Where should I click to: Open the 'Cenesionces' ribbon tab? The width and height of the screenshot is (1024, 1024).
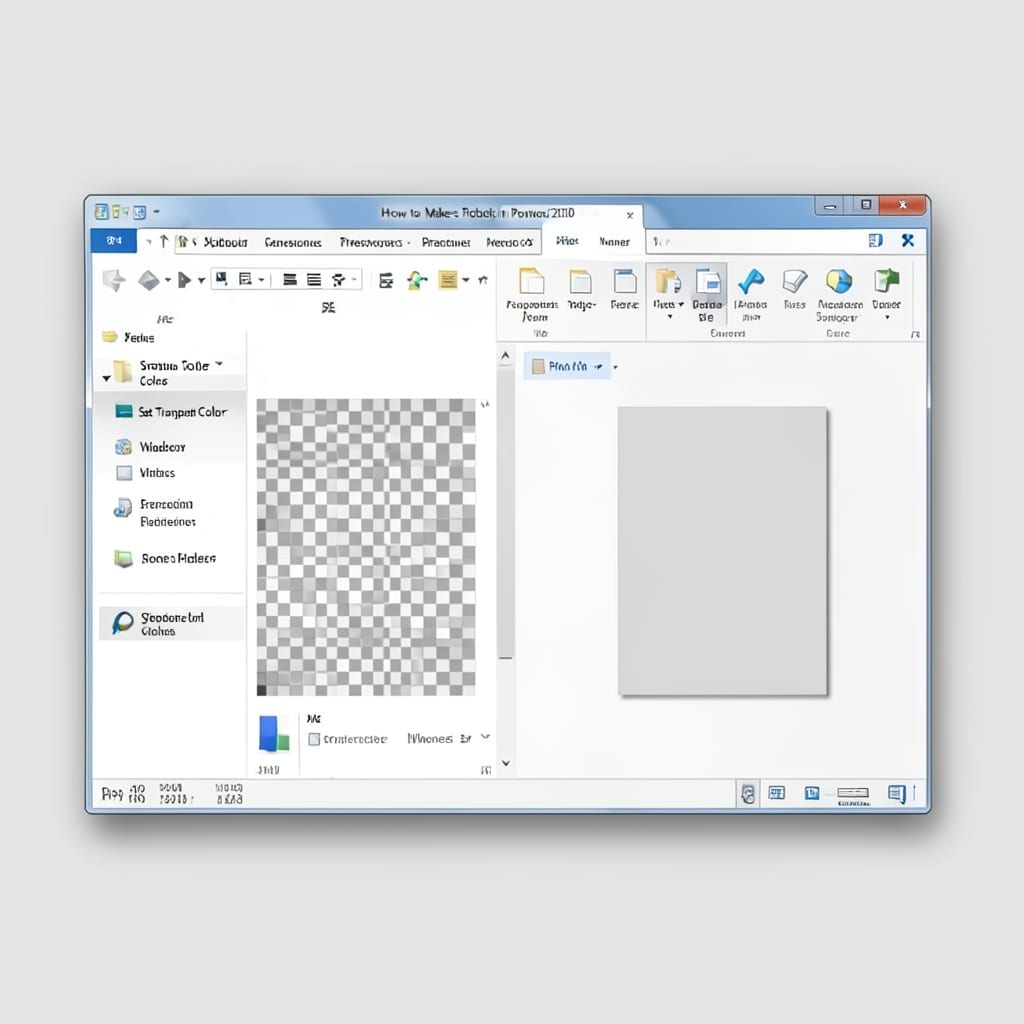click(293, 242)
